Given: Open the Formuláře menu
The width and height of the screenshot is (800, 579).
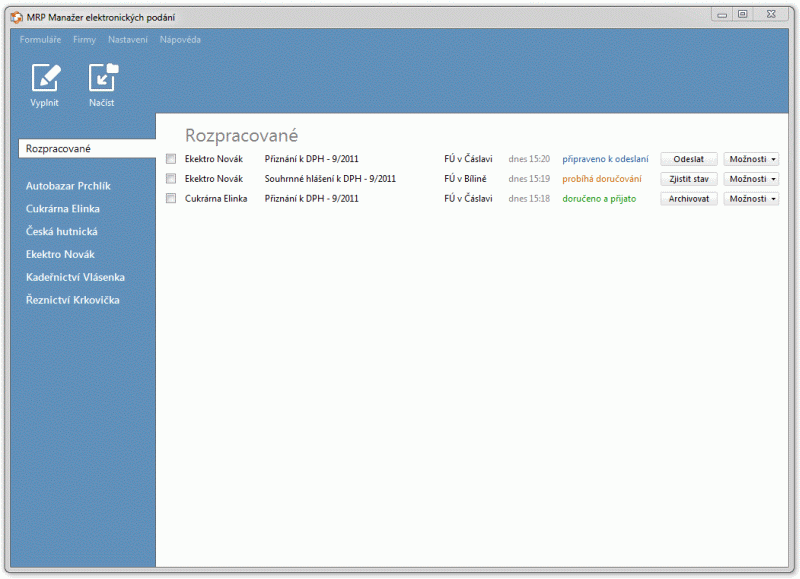Looking at the screenshot, I should click(x=40, y=40).
